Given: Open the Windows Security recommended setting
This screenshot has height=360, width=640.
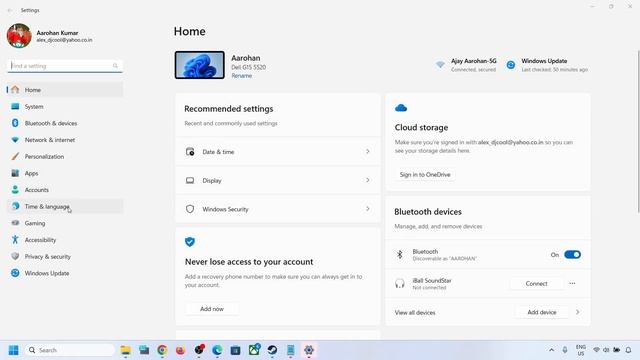Looking at the screenshot, I should click(x=278, y=209).
